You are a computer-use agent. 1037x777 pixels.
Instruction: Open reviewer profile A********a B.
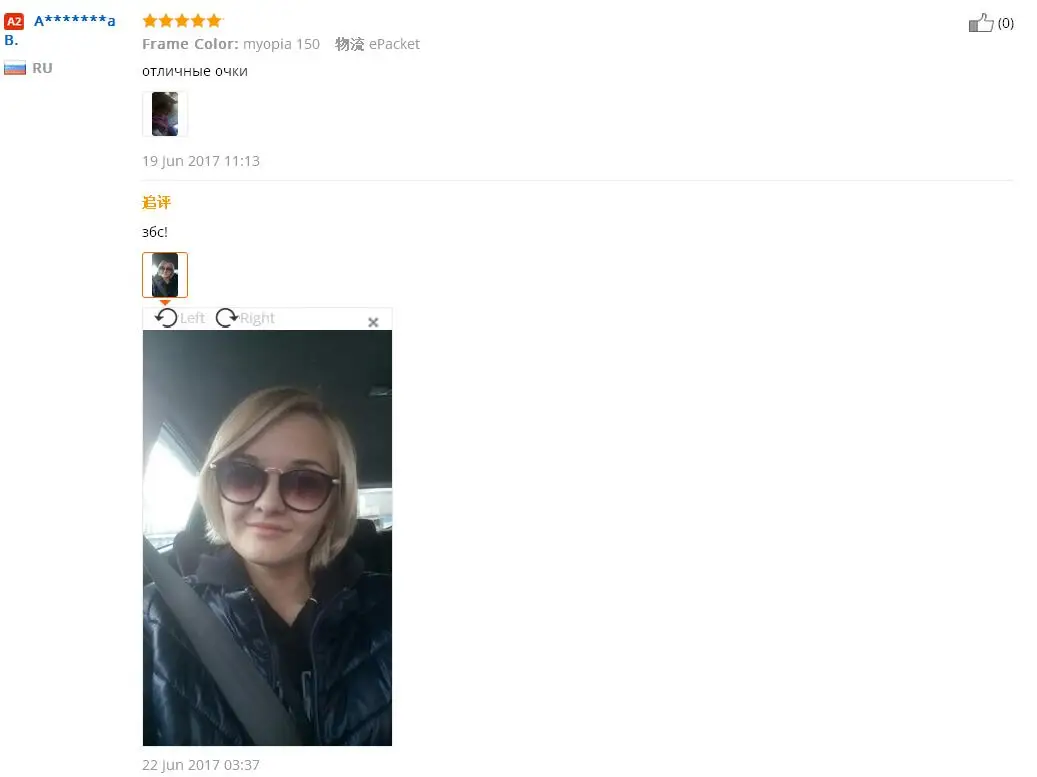(60, 30)
